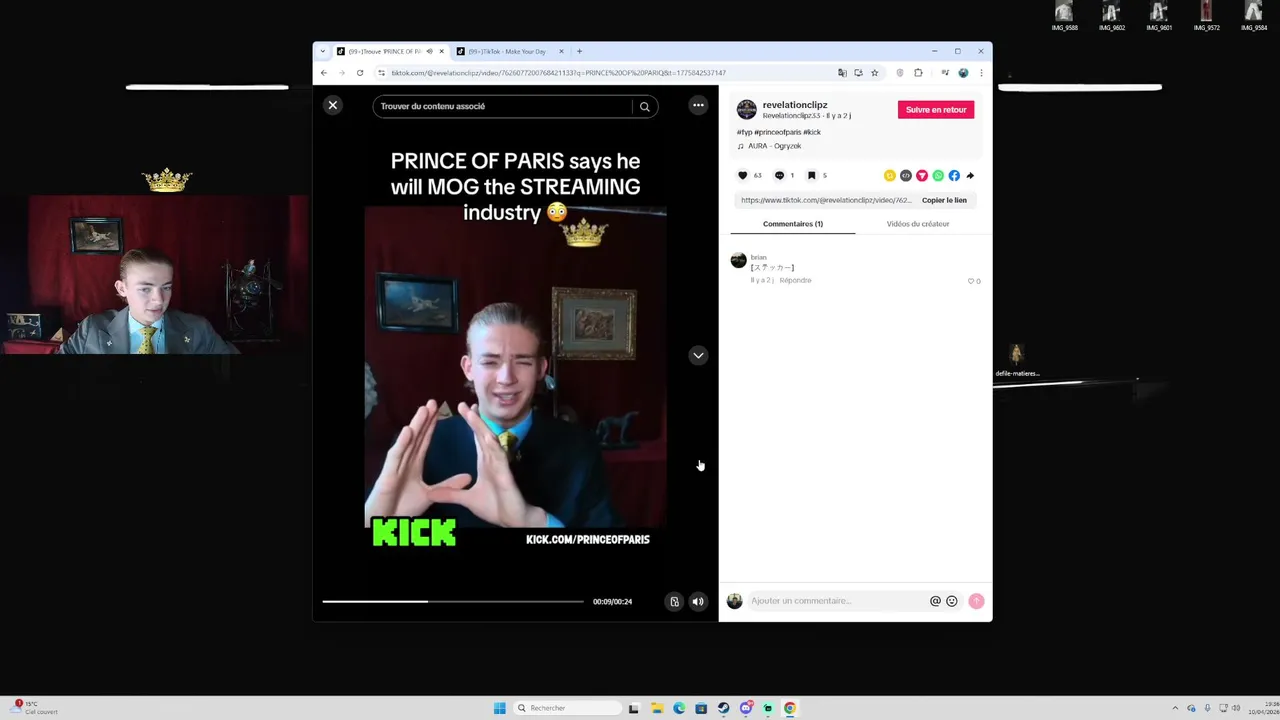Click the red send-to-friends share icon
The height and width of the screenshot is (720, 1280).
(x=922, y=175)
